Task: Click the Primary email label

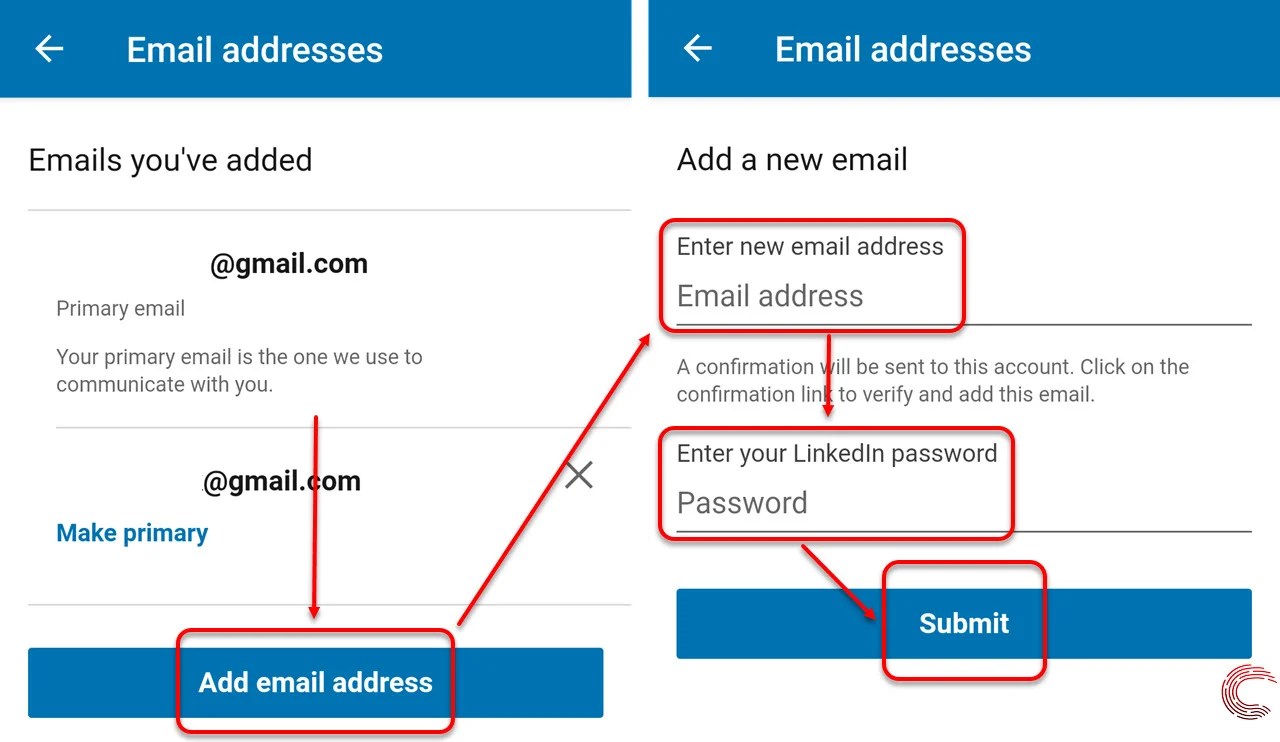Action: point(120,308)
